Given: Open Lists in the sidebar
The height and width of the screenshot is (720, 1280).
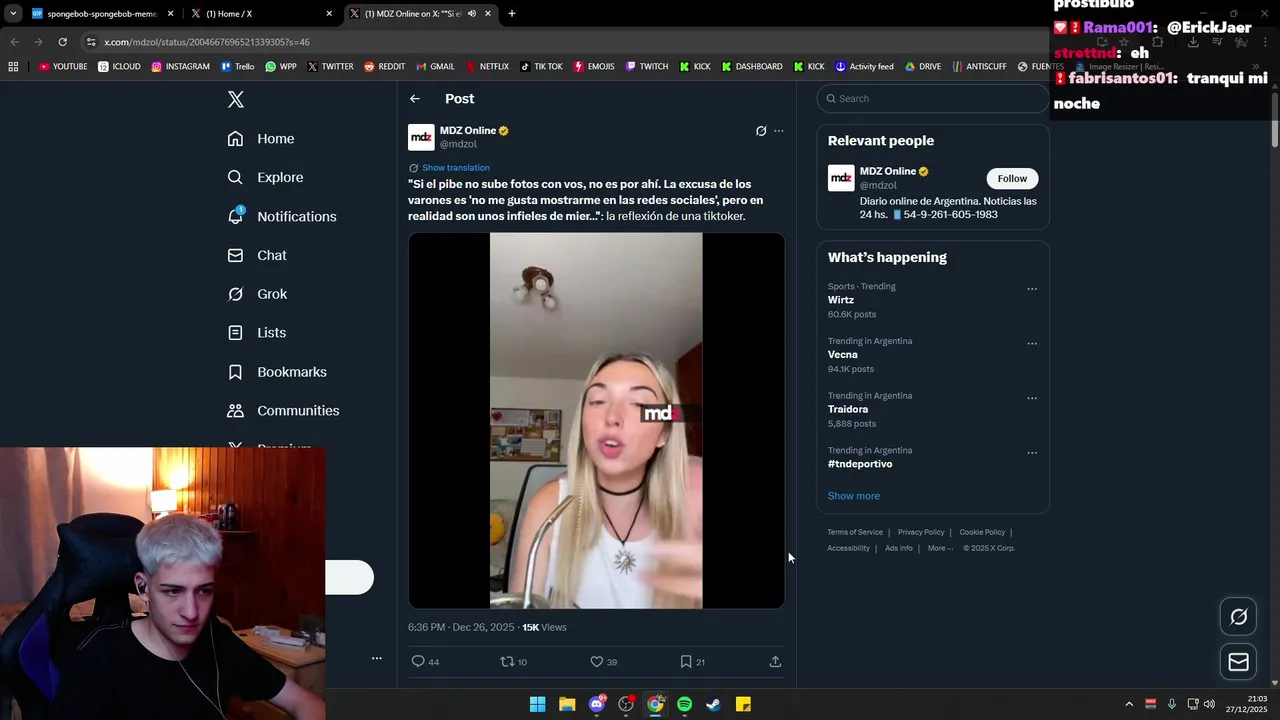Looking at the screenshot, I should pos(257,333).
